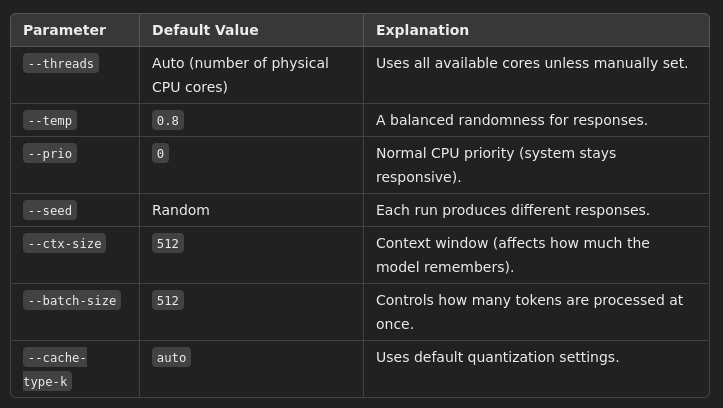723x408 pixels.
Task: Click the 'Auto (number of physical CPU cores)' cell
Action: tap(240, 75)
